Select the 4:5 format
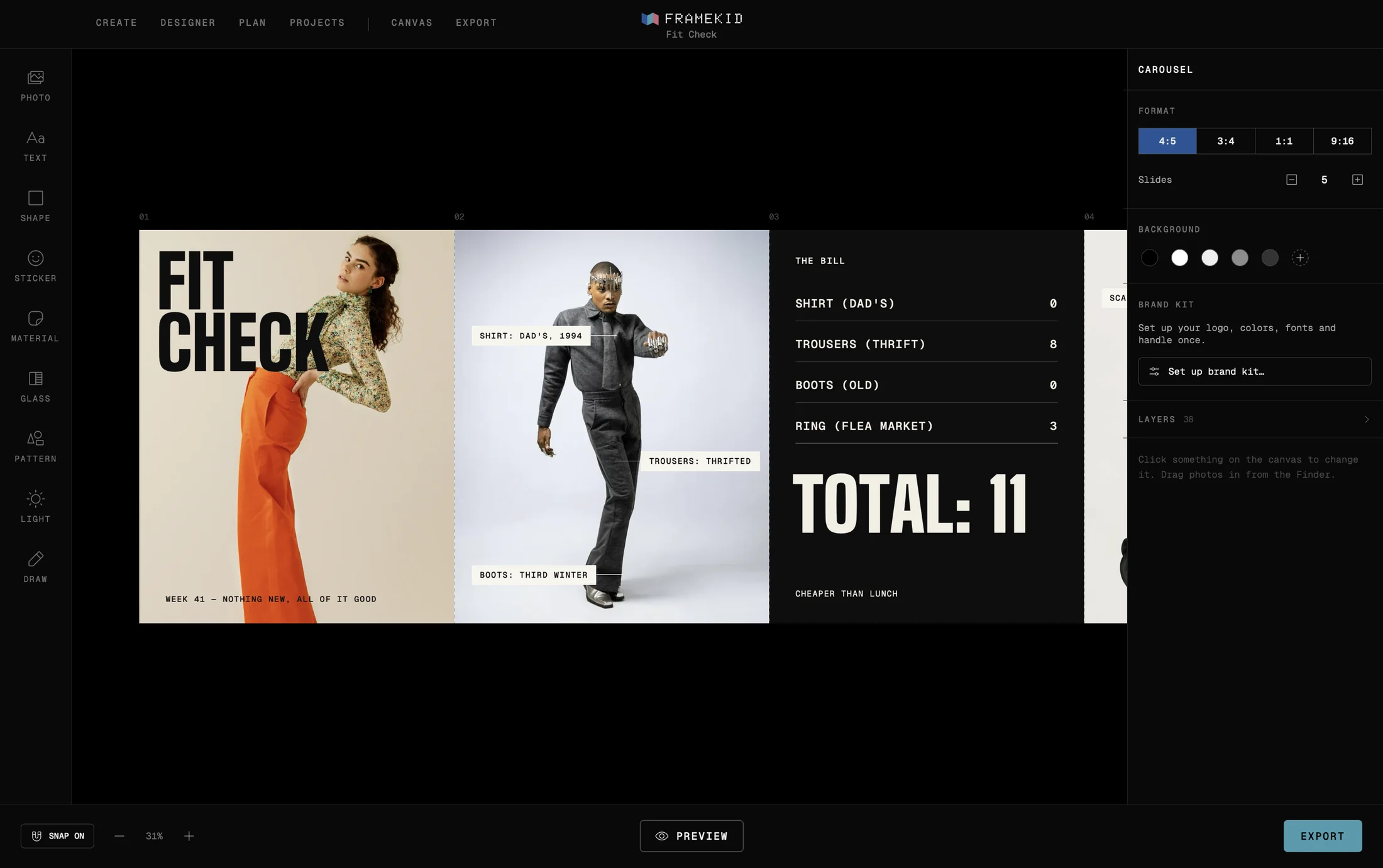 (1167, 141)
